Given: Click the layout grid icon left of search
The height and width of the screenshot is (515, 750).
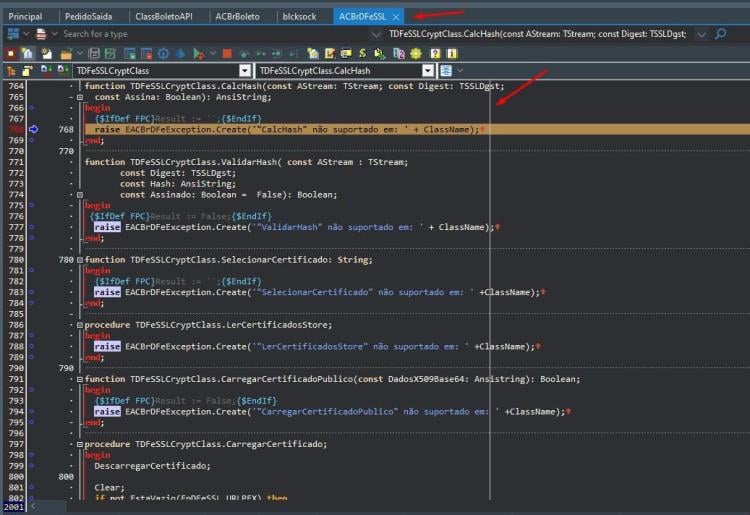Looking at the screenshot, I should [x=13, y=34].
